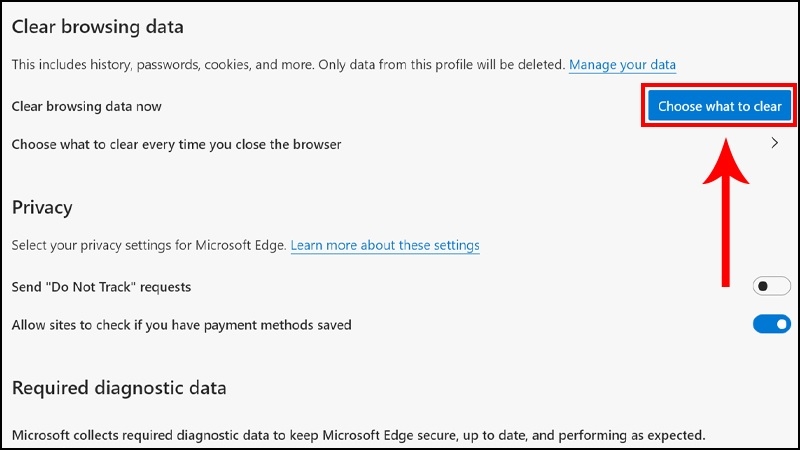Screen dimensions: 800x450
Task: Click "Only data from this profile" sentence
Action: point(442,65)
